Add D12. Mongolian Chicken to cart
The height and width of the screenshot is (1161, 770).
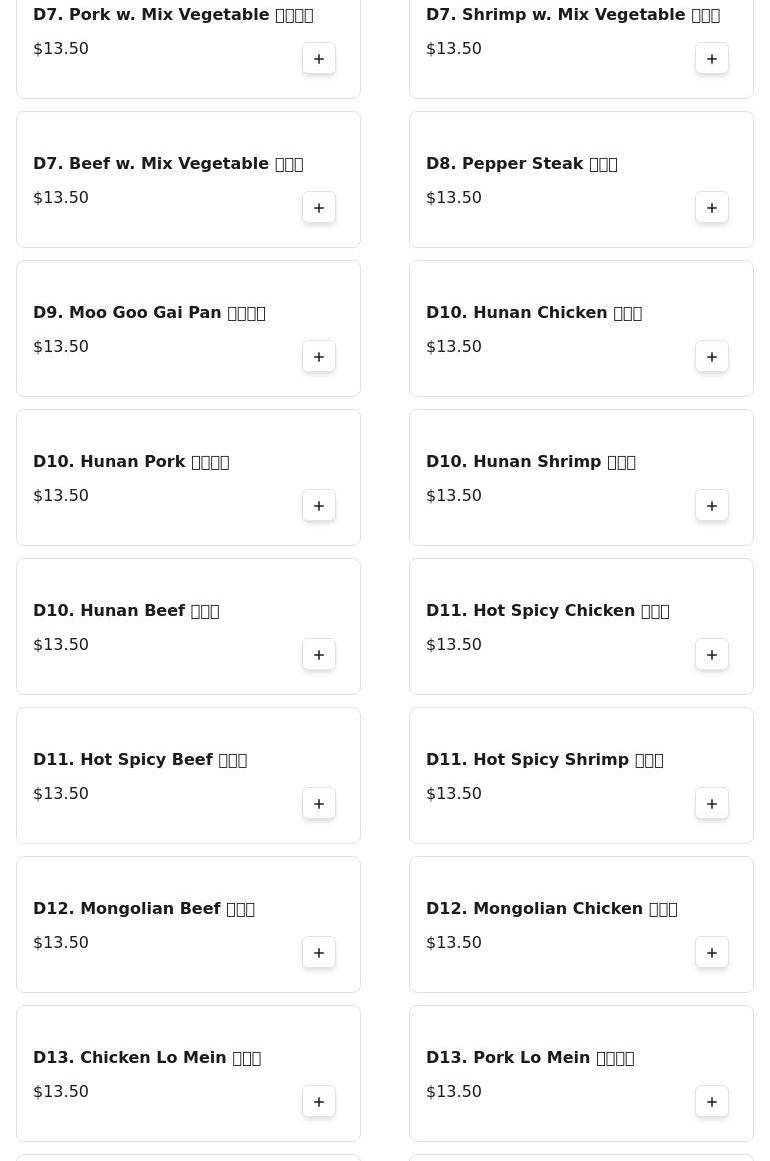tap(712, 952)
